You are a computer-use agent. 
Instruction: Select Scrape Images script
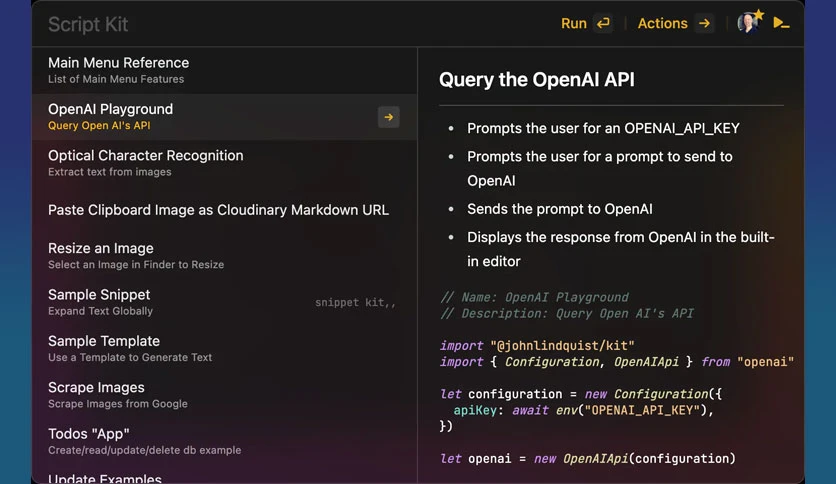[x=224, y=395]
